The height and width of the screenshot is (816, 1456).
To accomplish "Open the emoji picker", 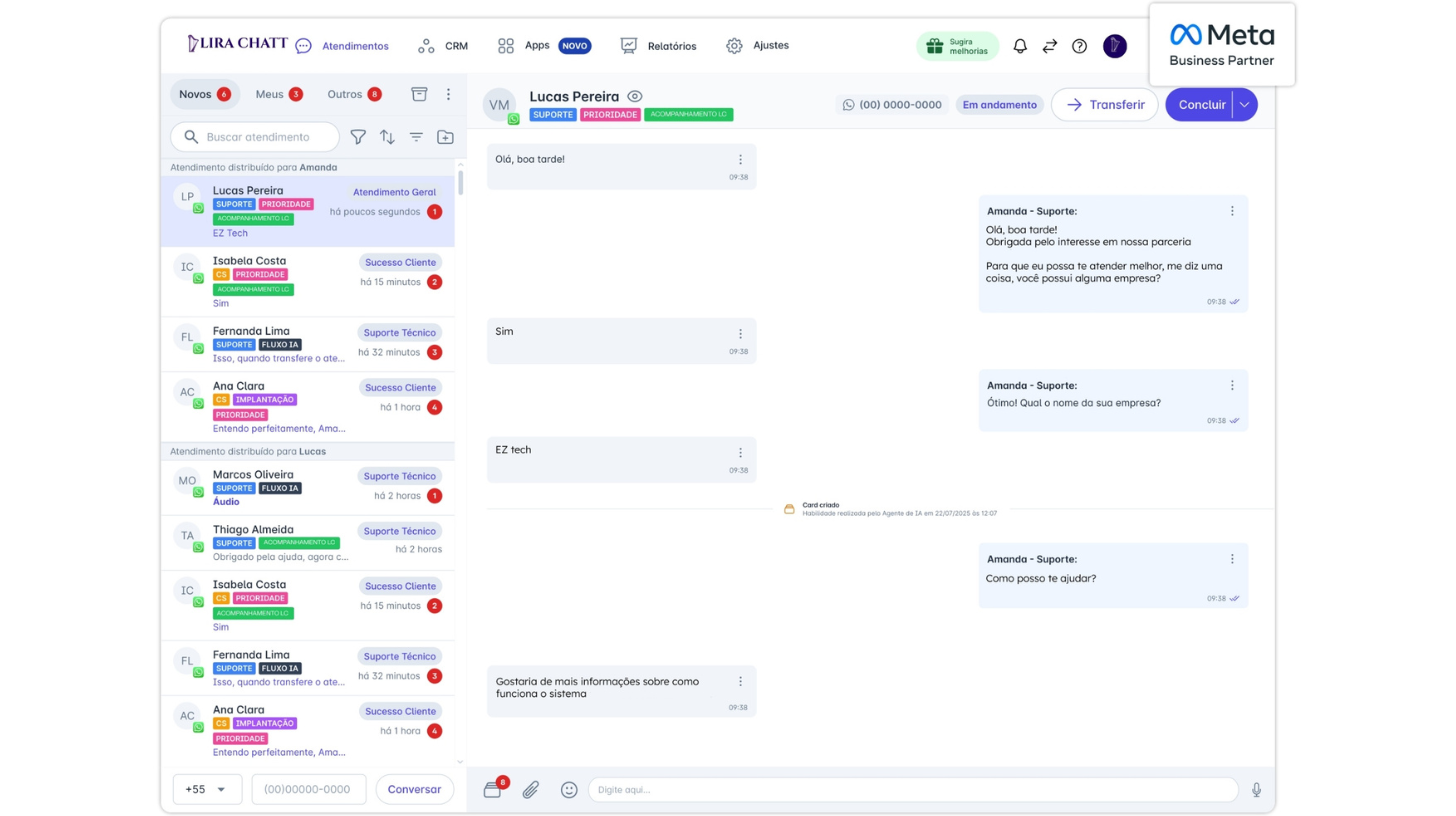I will (x=569, y=790).
